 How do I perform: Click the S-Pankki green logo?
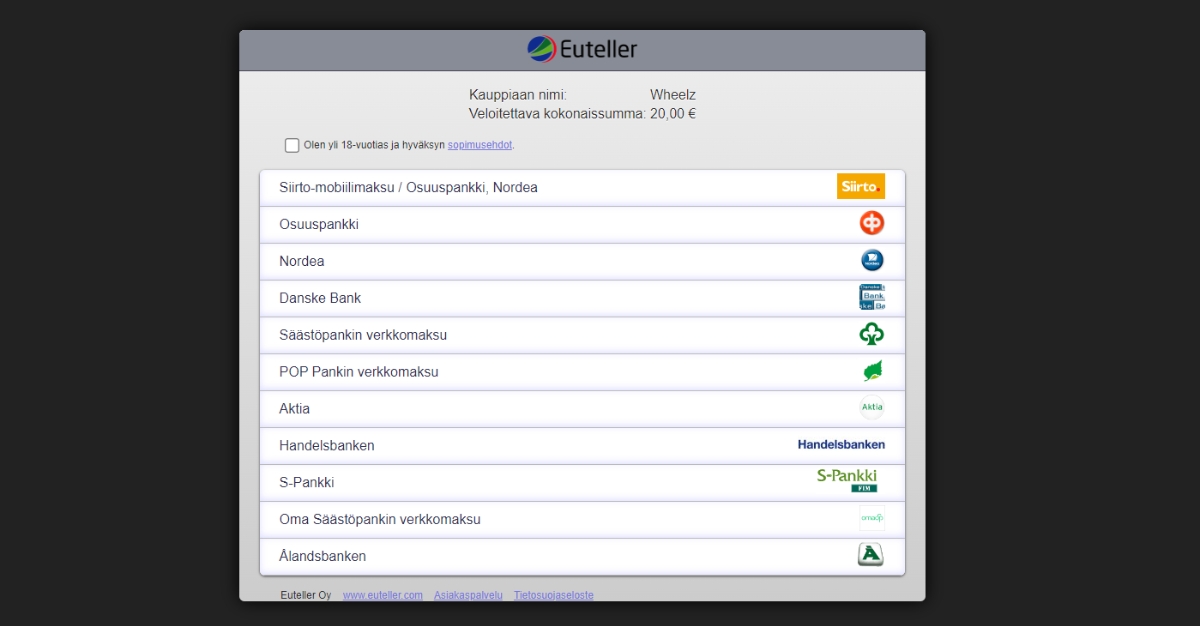(x=847, y=481)
